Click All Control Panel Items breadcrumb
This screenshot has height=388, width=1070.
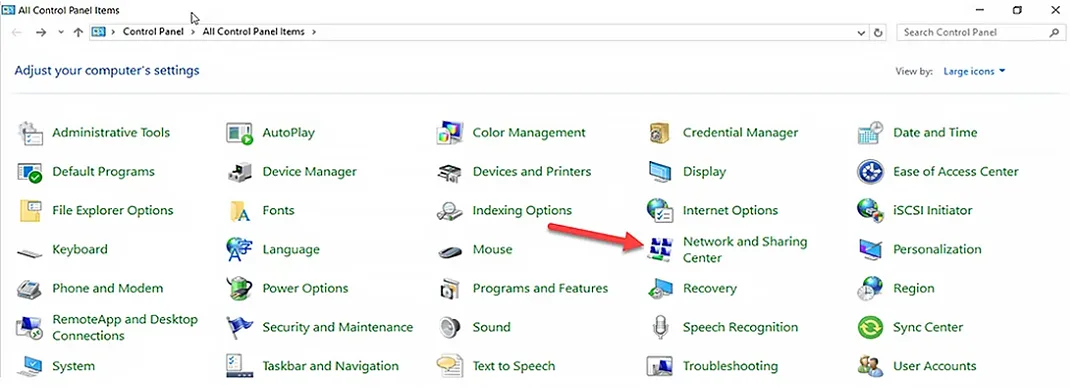coord(253,32)
